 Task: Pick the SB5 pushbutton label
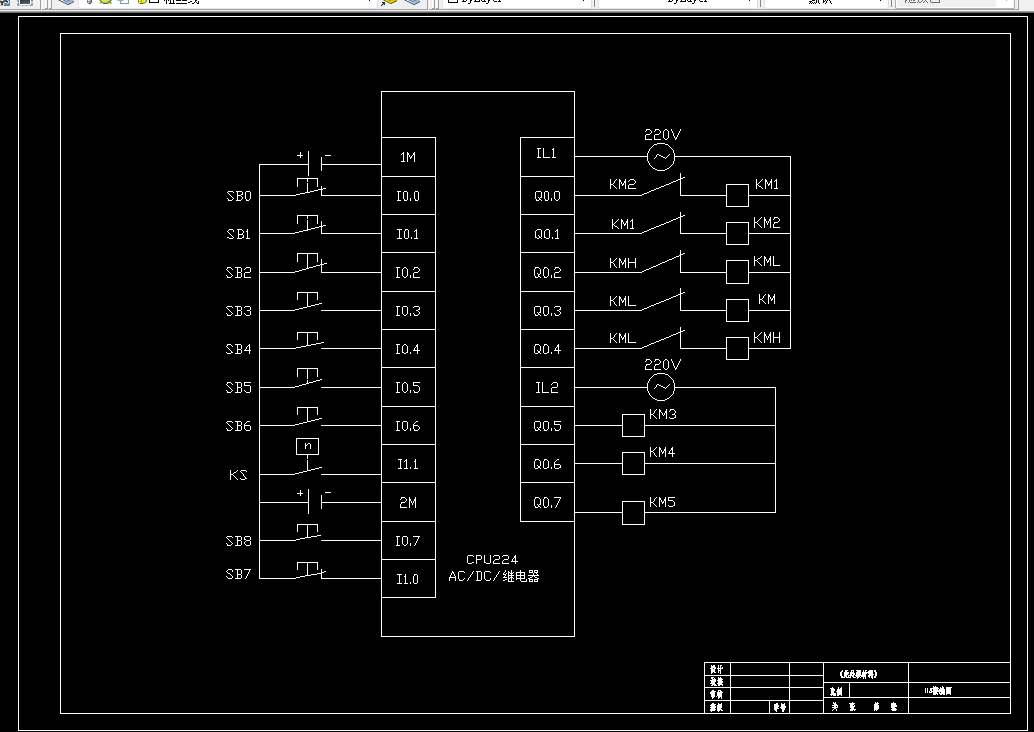[239, 387]
